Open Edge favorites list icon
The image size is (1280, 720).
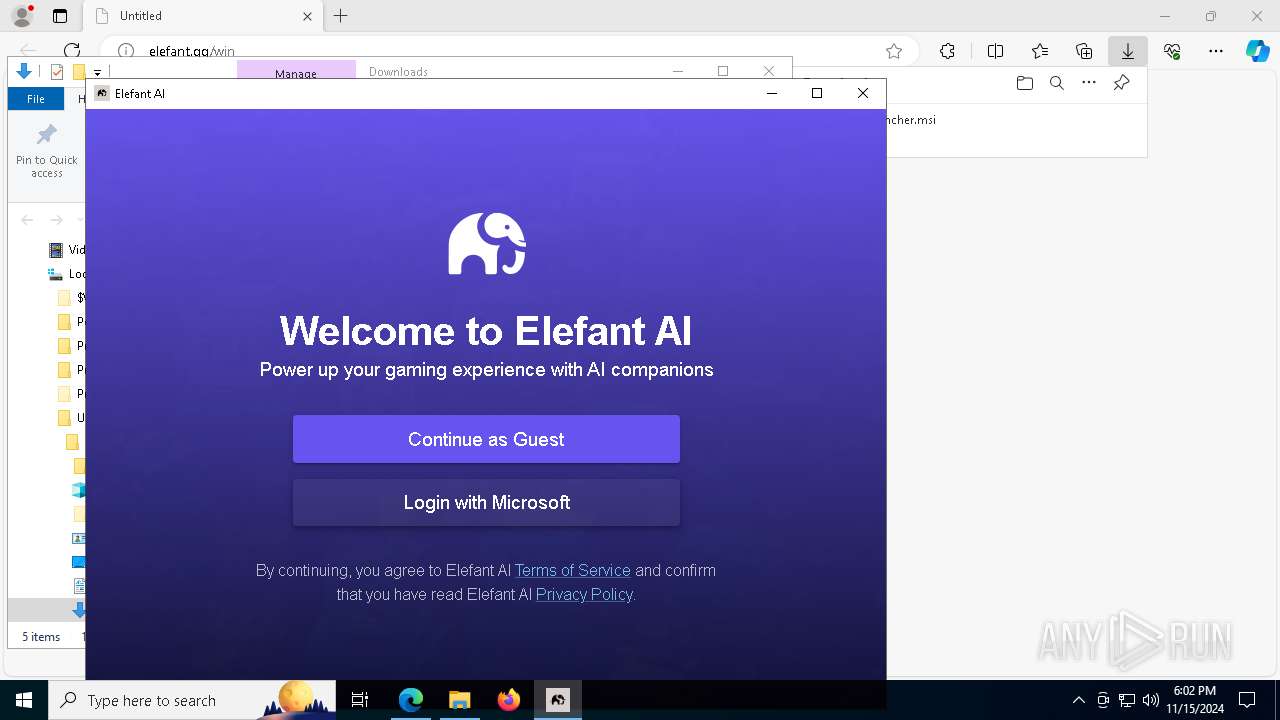(1040, 51)
